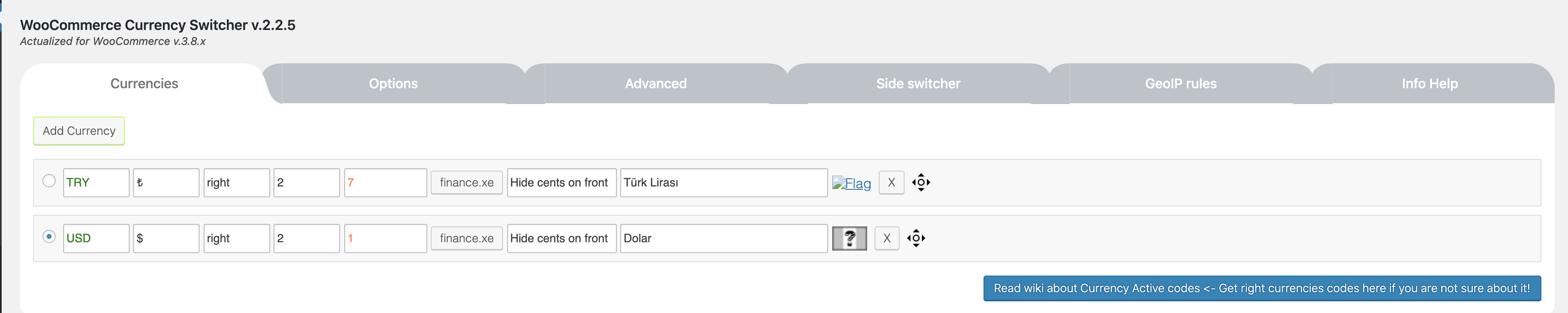Select TRY as the main currency radio
Viewport: 1568px width, 313px height.
click(x=49, y=181)
